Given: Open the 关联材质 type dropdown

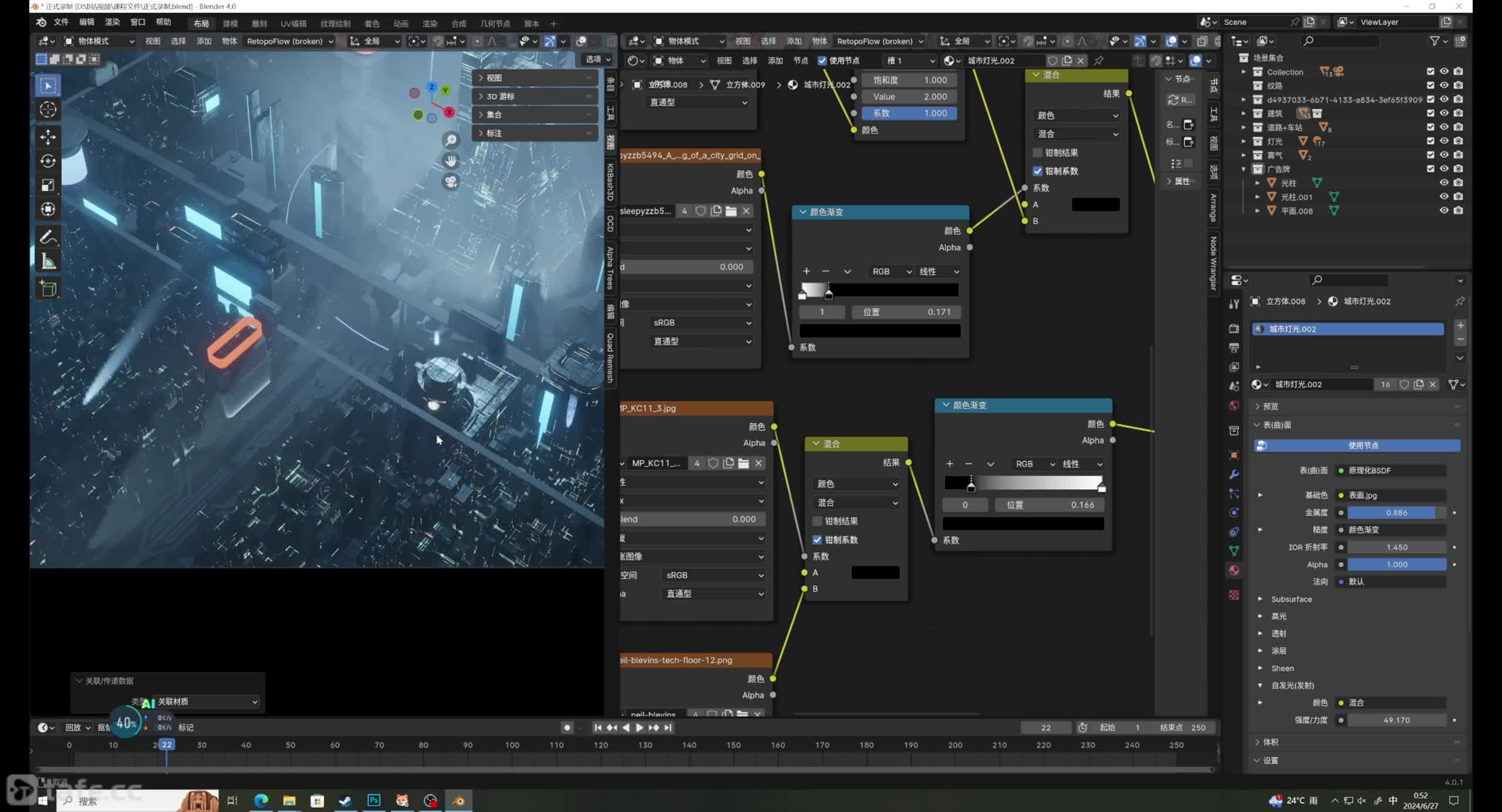Looking at the screenshot, I should pyautogui.click(x=207, y=702).
